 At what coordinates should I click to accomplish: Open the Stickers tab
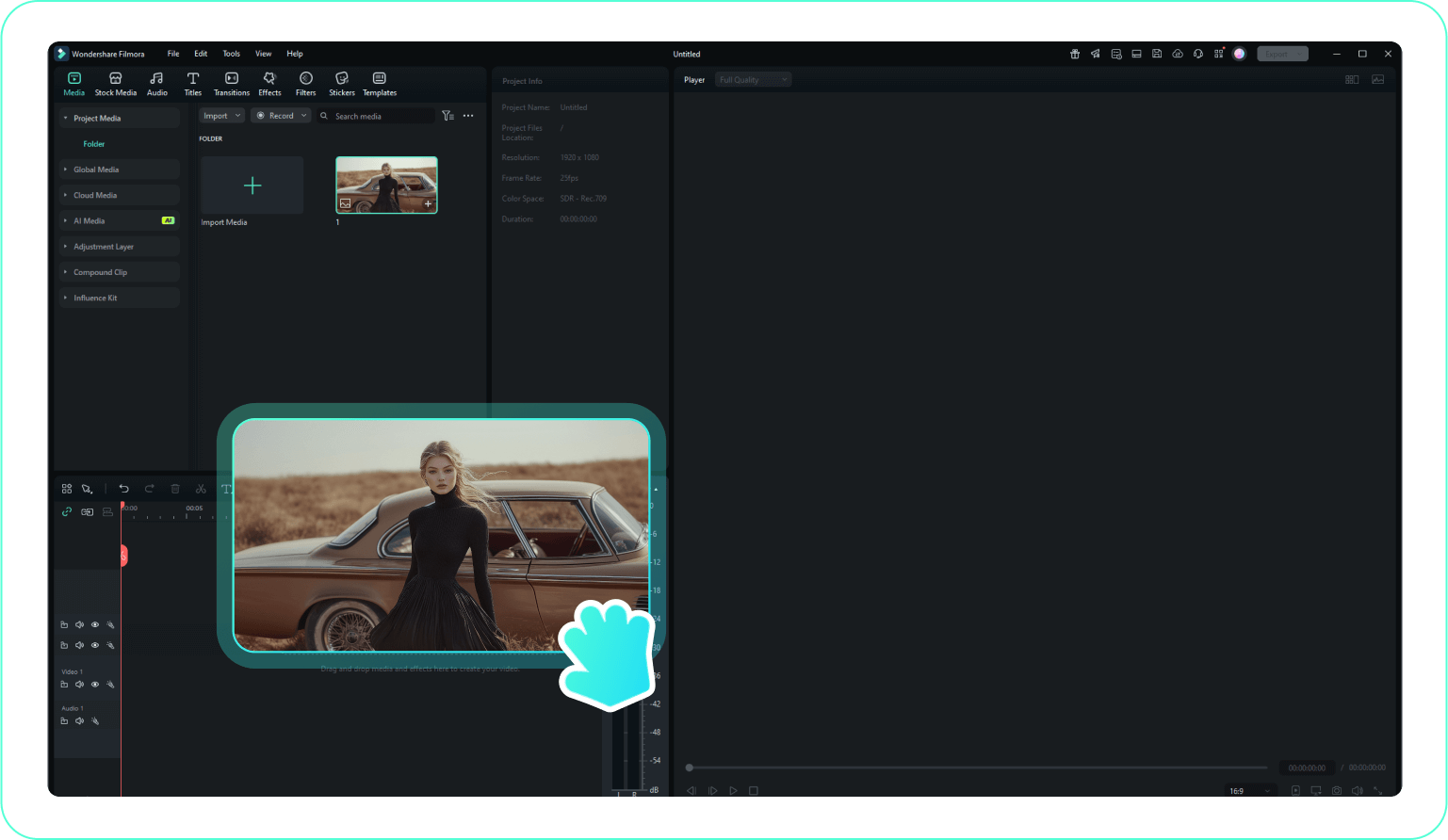[x=342, y=84]
